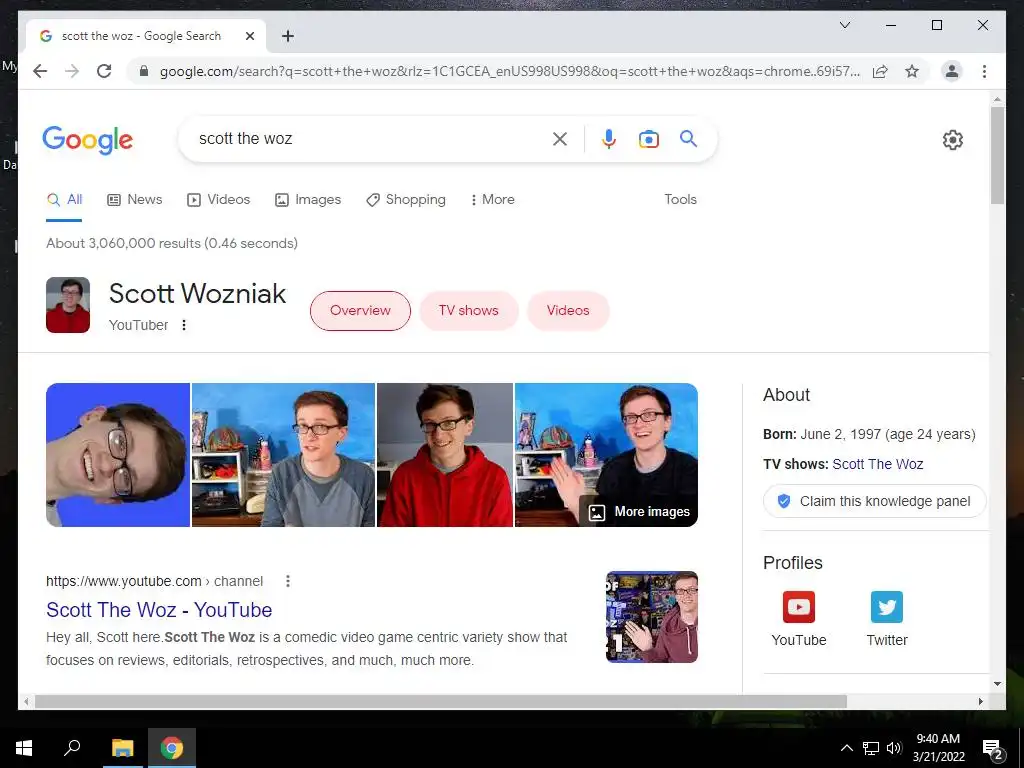View site info via the padlock icon
Image resolution: width=1024 pixels, height=768 pixels.
pos(144,71)
